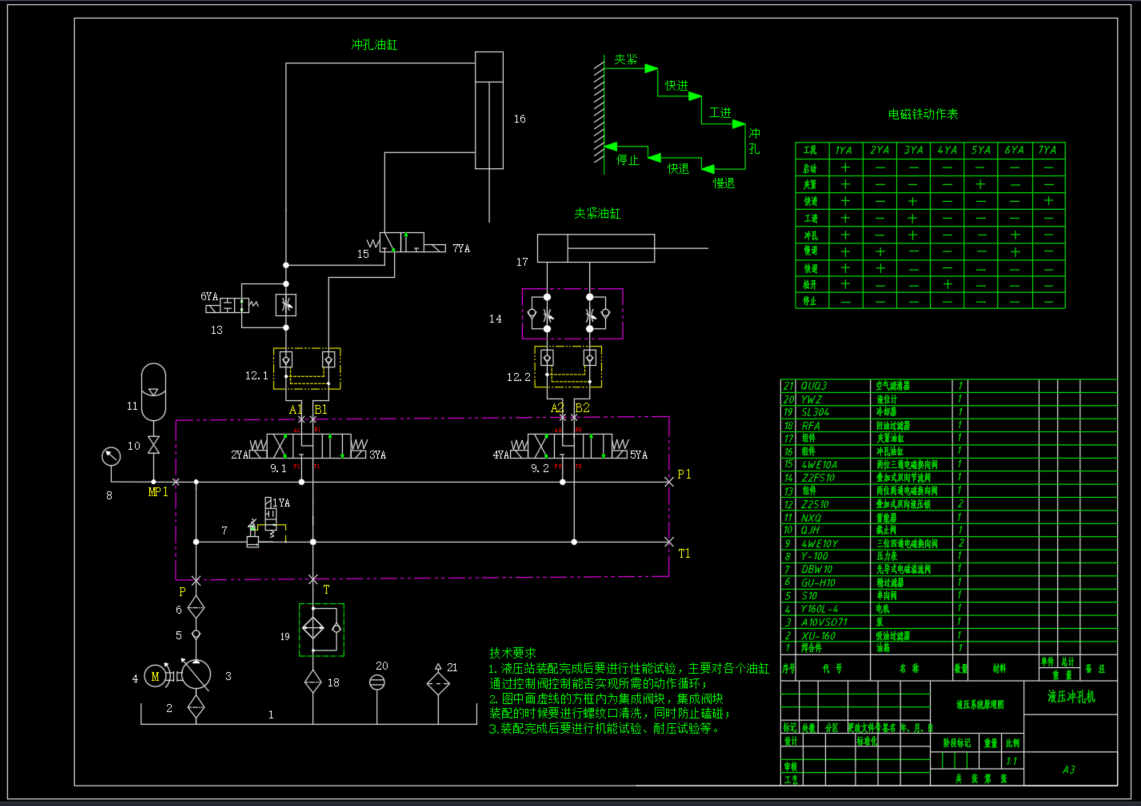Click the 'MP1' port label

158,492
